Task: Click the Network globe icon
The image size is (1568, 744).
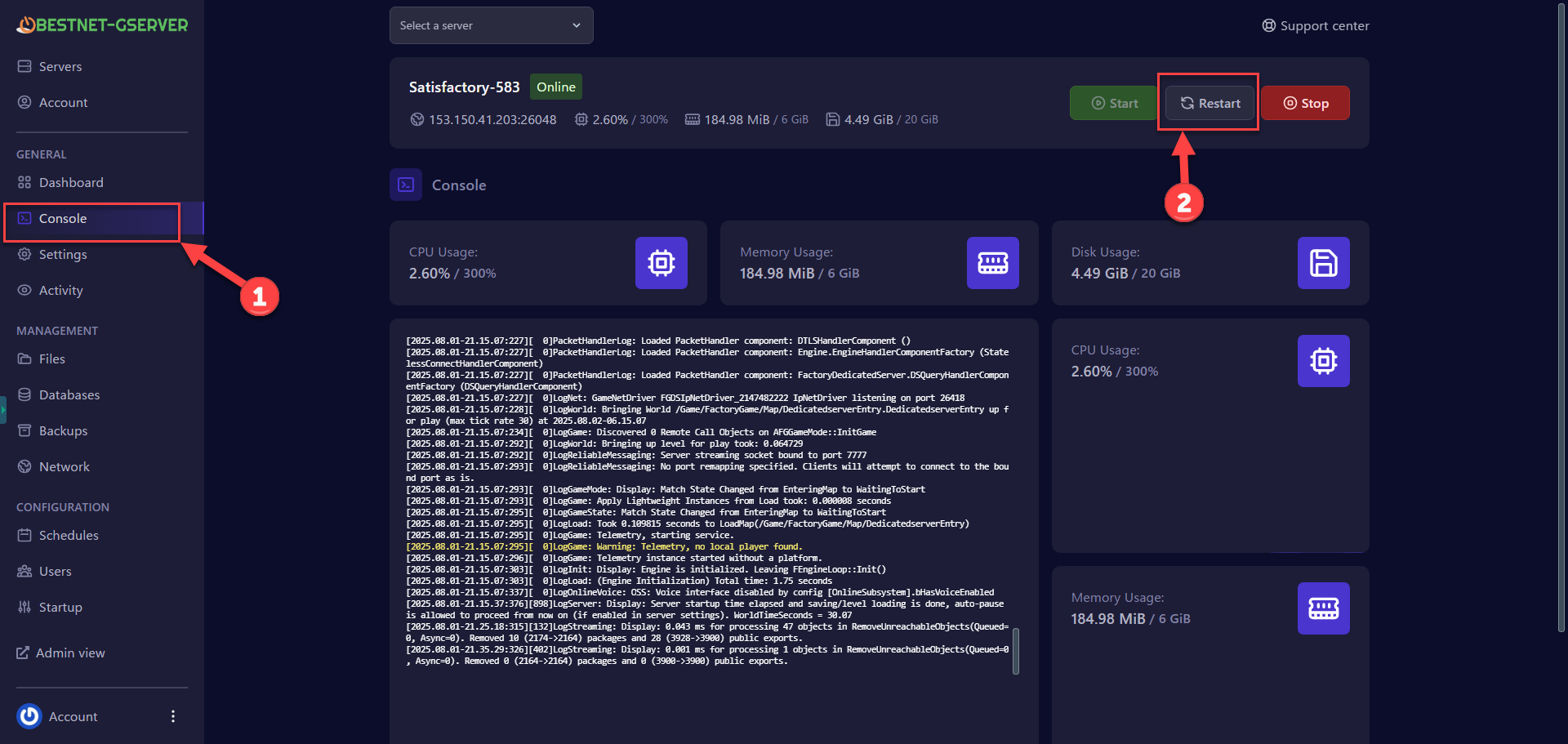Action: 24,466
